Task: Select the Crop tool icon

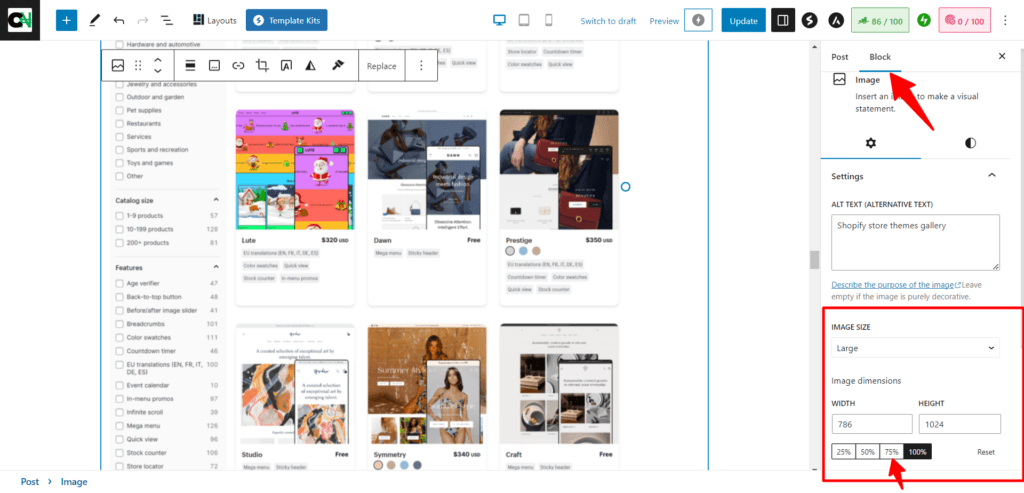Action: [263, 65]
